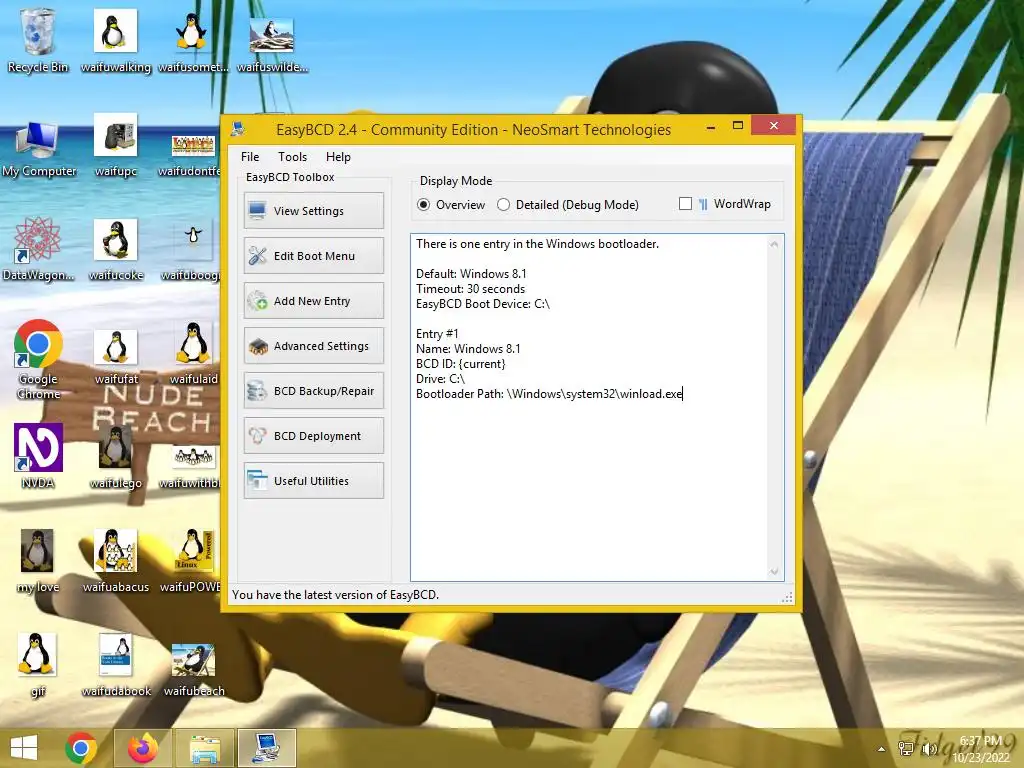Open BCD Deployment section
This screenshot has height=768, width=1024.
(x=313, y=436)
